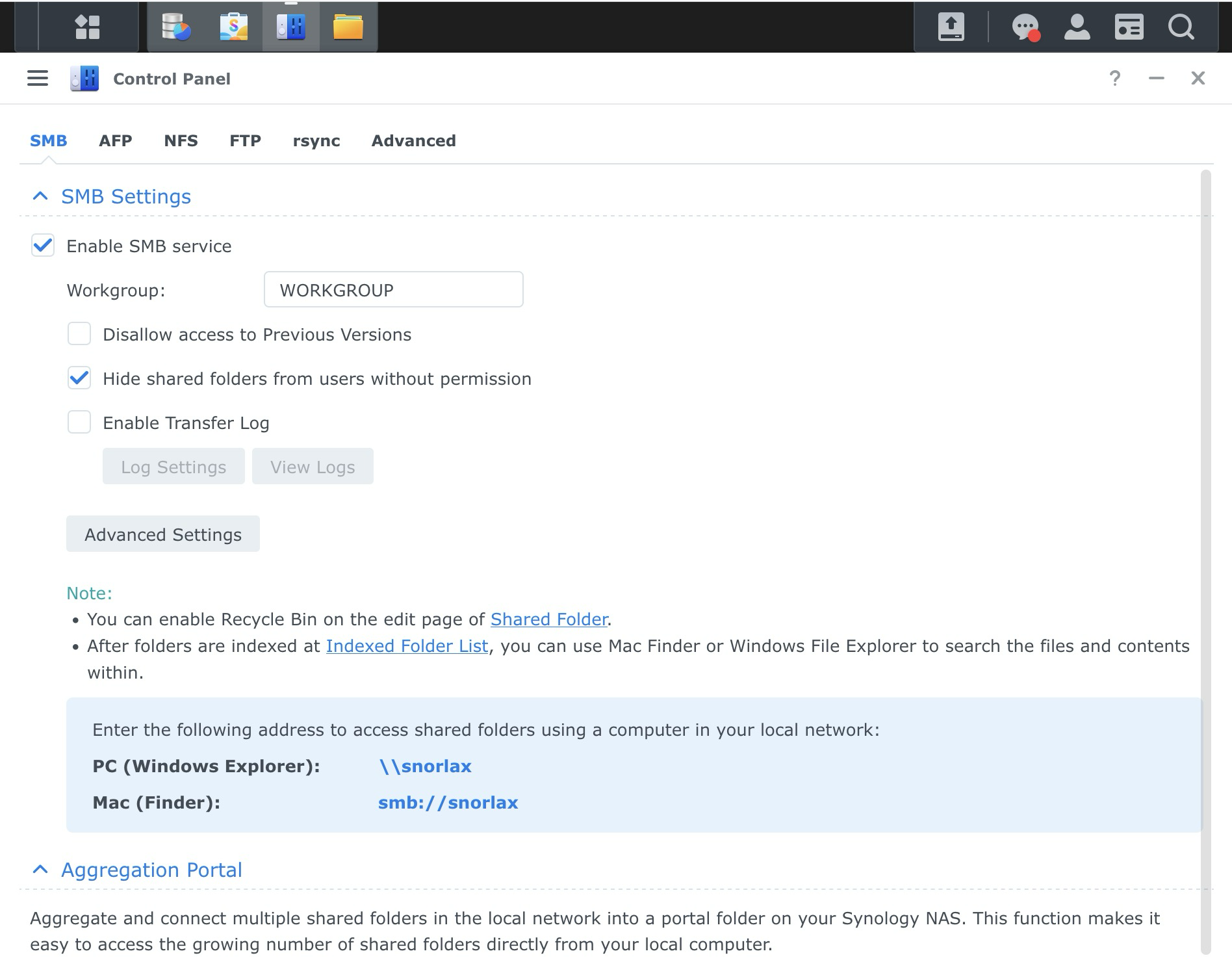
Task: Follow the Shared Folder link
Action: [549, 619]
